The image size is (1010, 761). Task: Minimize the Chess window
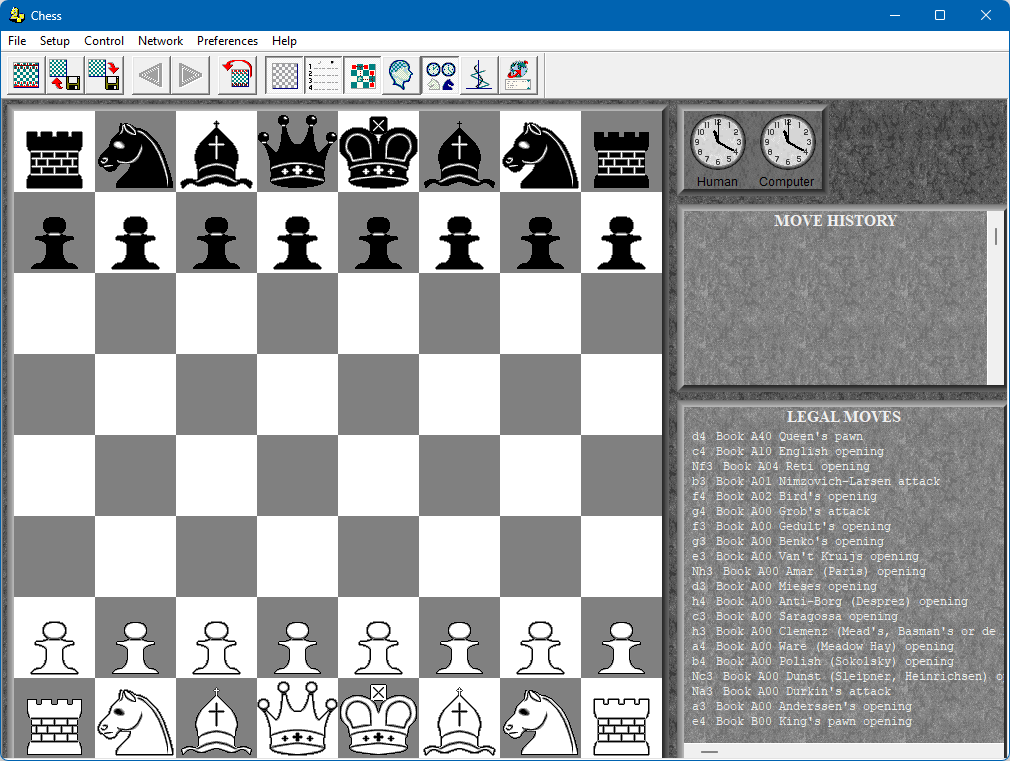895,15
